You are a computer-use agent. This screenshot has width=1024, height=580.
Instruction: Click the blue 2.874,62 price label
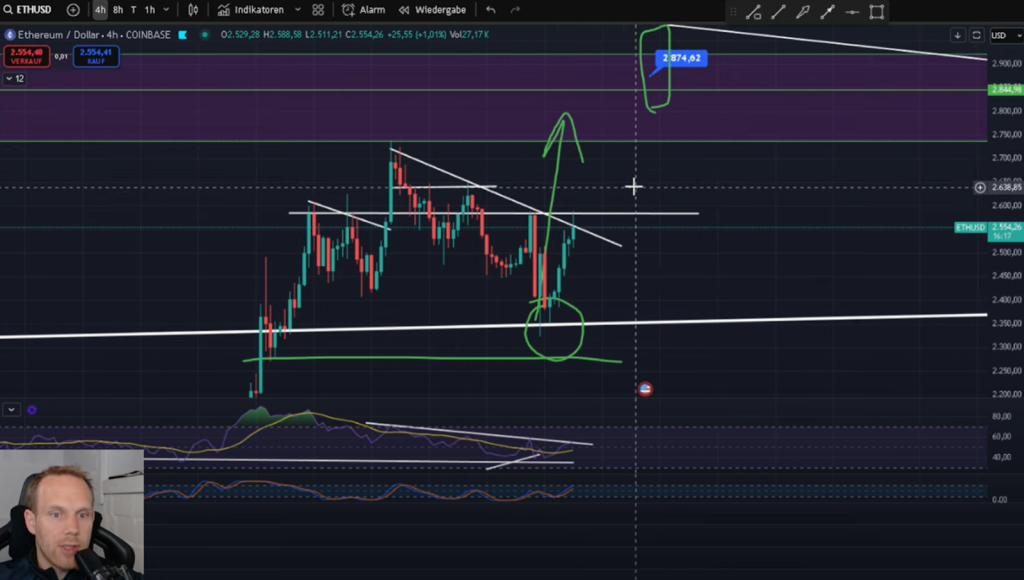click(681, 58)
